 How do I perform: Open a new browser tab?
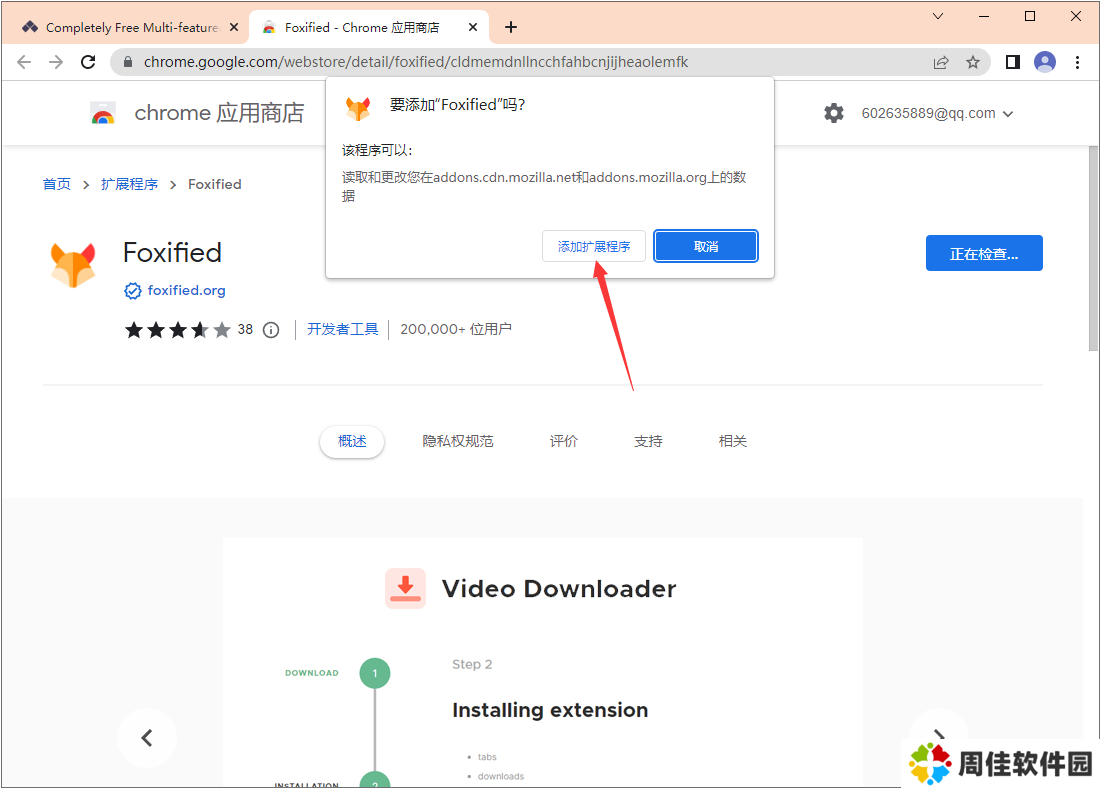[x=511, y=27]
